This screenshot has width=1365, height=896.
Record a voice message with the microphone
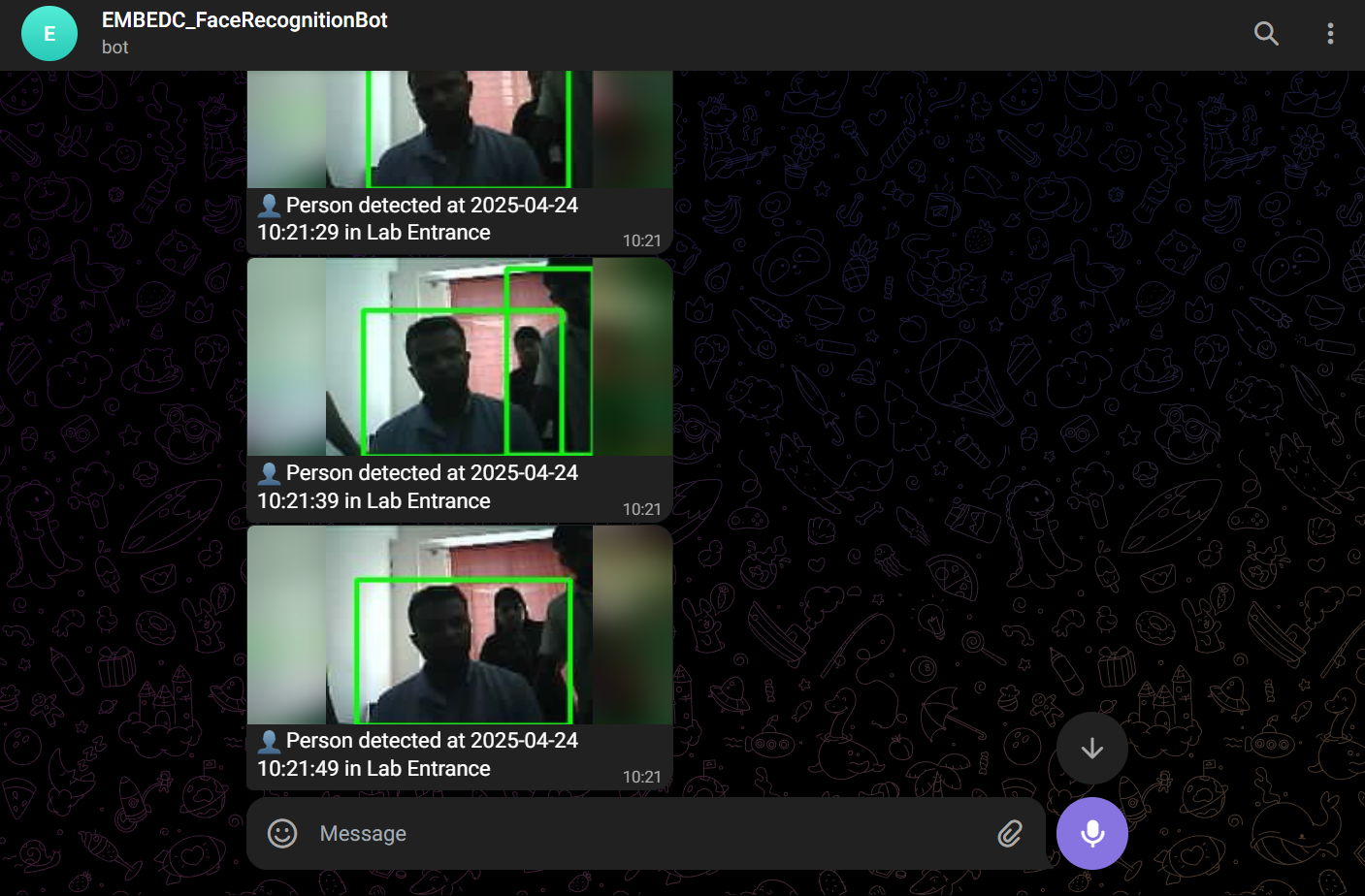tap(1092, 833)
